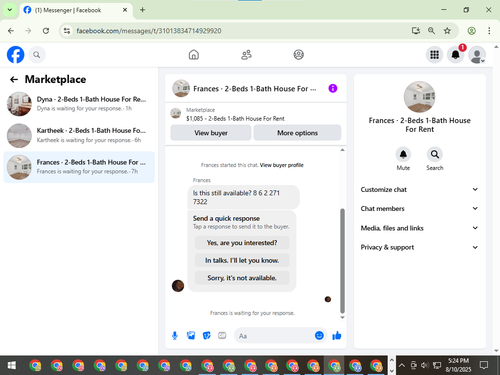Screen dimensions: 500x375
Task: Click the large listing photo in the info panel
Action: (x=419, y=97)
